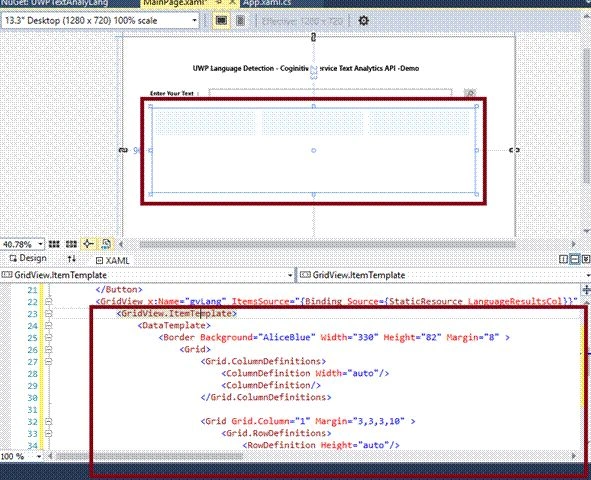
Task: Swap Design and XAML panes arrows
Action: [x=72, y=259]
